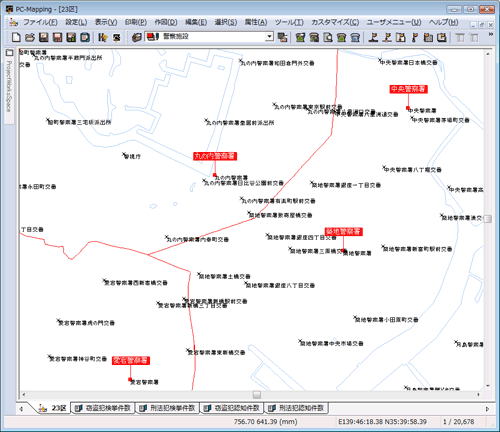Click the first green telephone-shaped toolbar icon
The width and height of the screenshot is (500, 432).
(300, 37)
